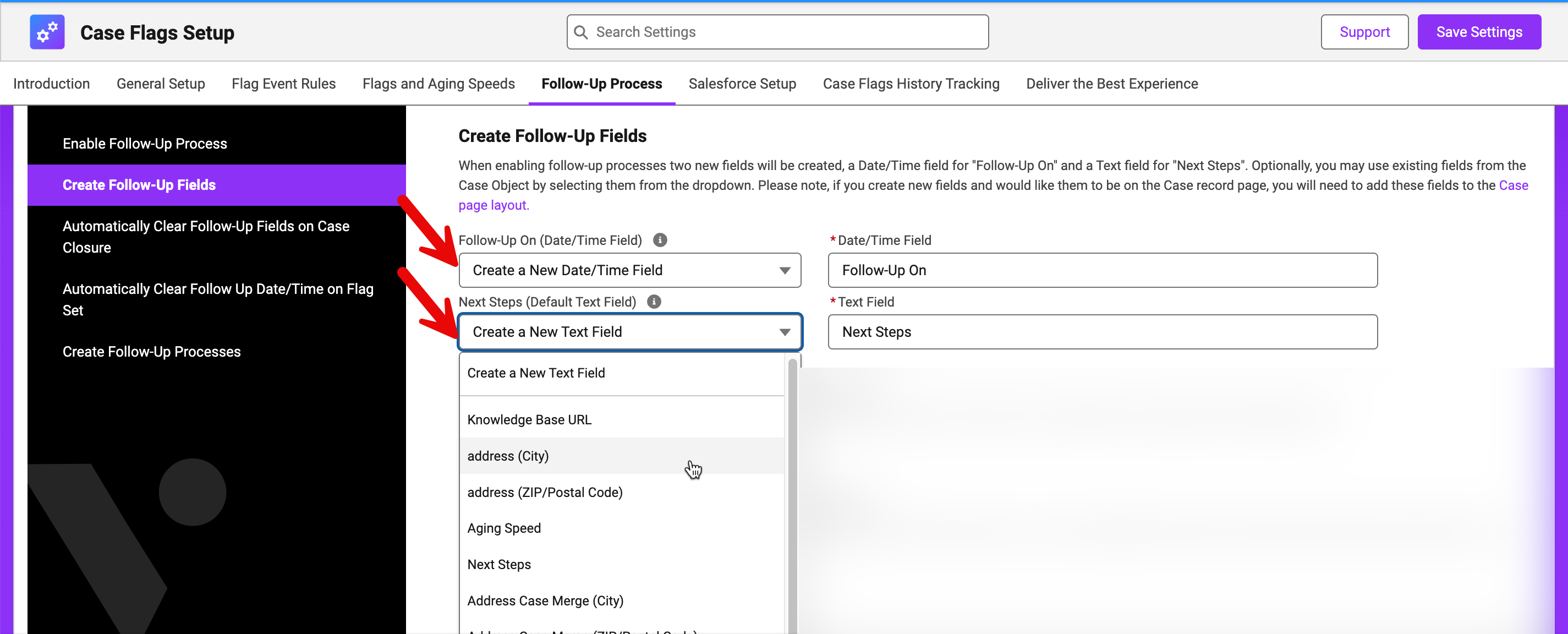Open the Create a New Date/Time Field dropdown
1568x634 pixels.
(x=629, y=270)
